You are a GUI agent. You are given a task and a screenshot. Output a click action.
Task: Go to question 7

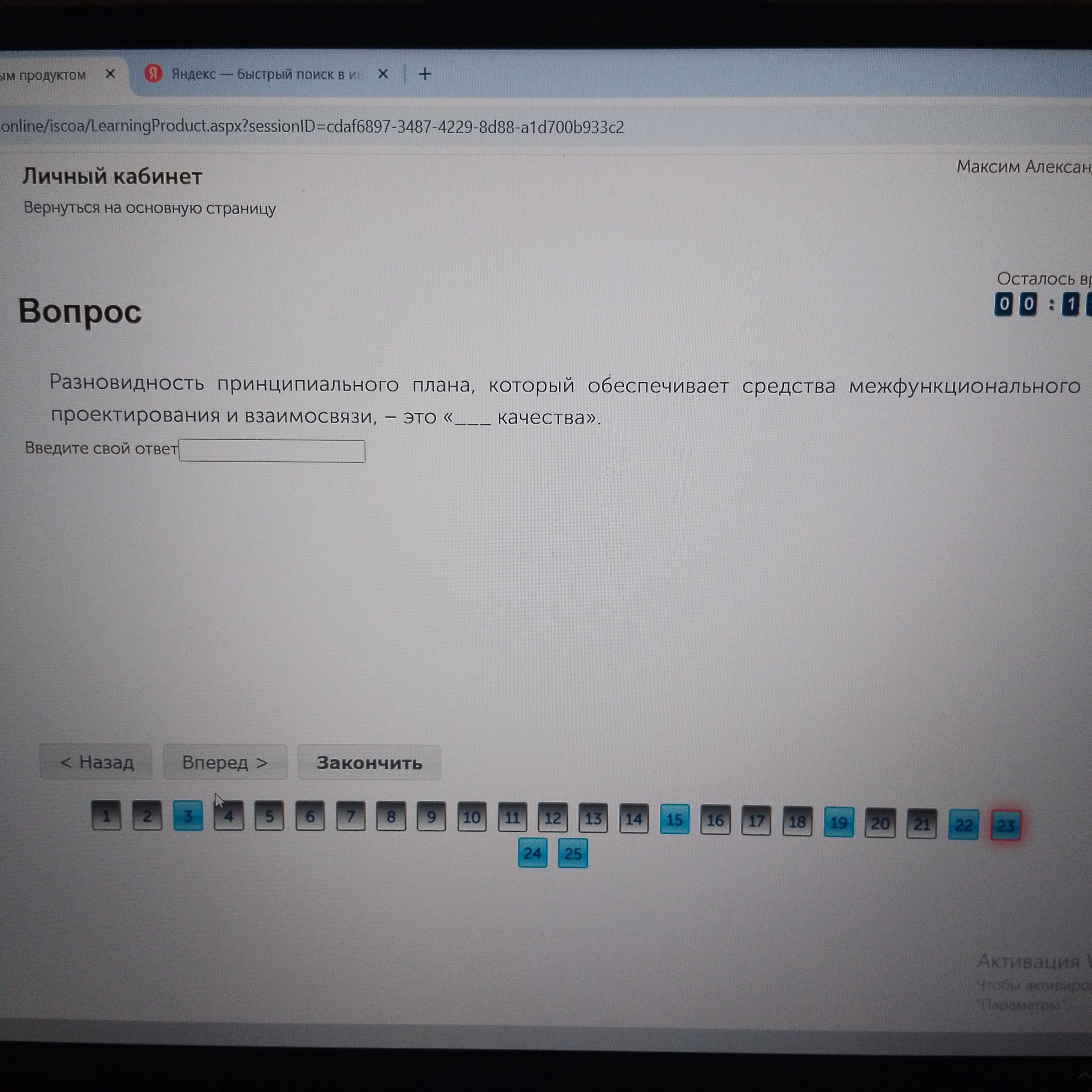350,816
